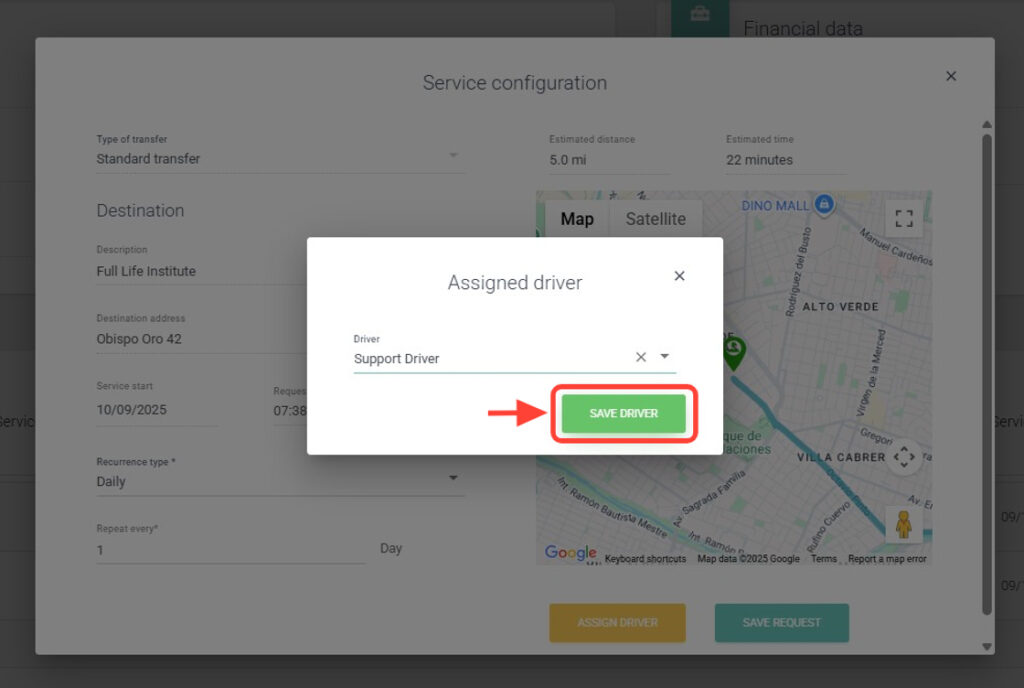Click the Dino Mall map pin

[x=823, y=204]
